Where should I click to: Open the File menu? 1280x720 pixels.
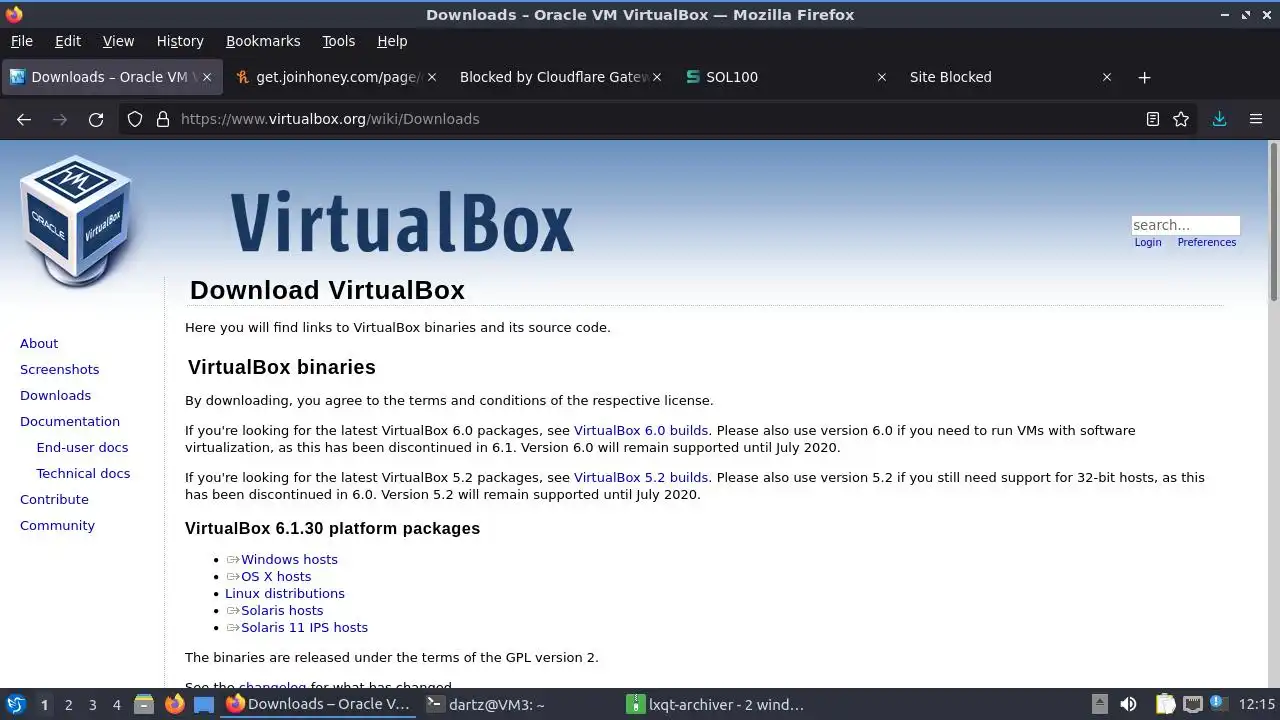(21, 41)
